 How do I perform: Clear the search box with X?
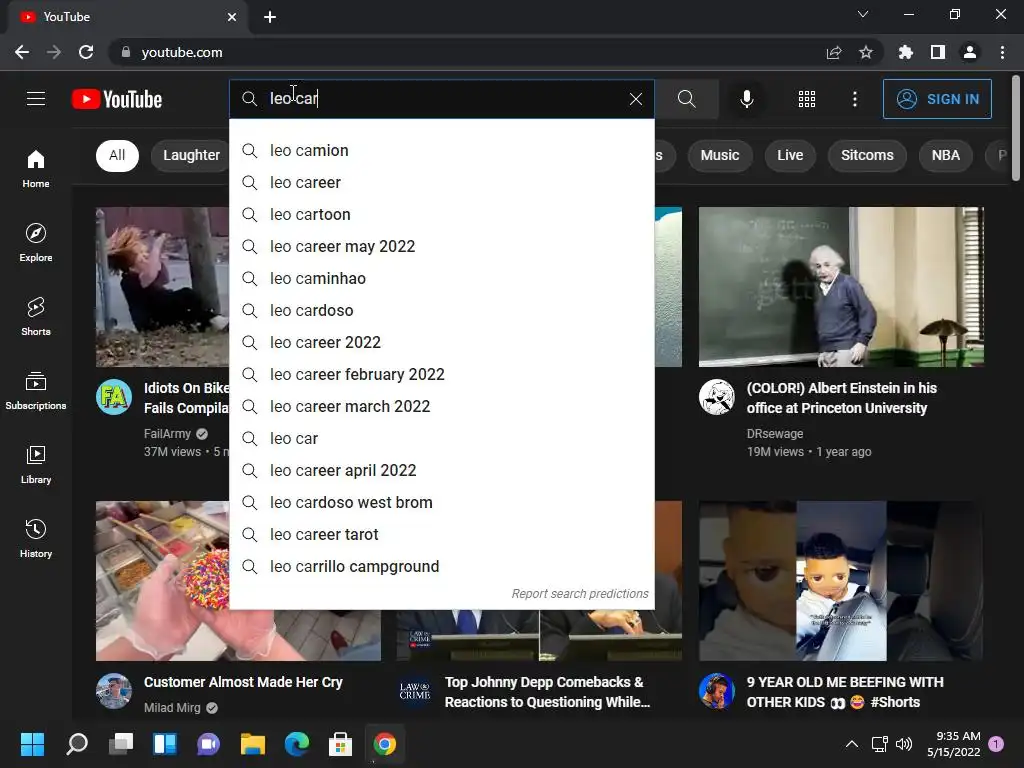[x=635, y=99]
